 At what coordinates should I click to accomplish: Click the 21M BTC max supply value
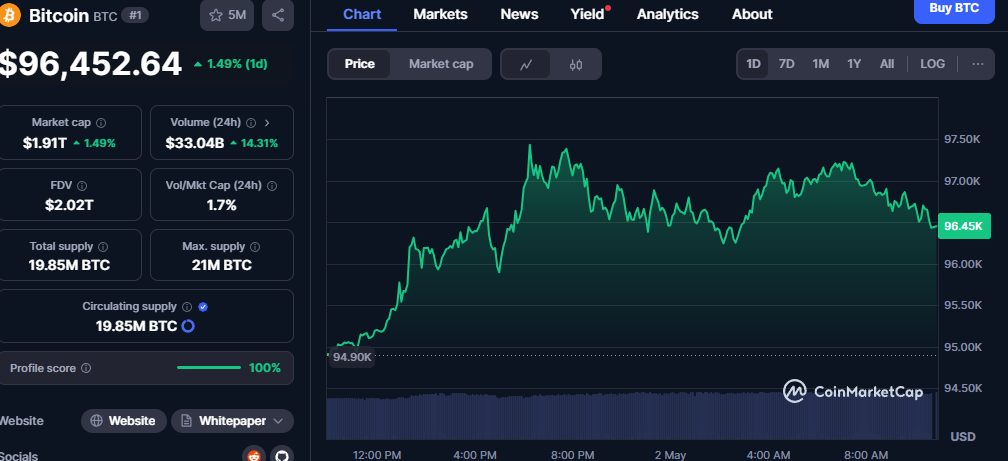coord(221,265)
